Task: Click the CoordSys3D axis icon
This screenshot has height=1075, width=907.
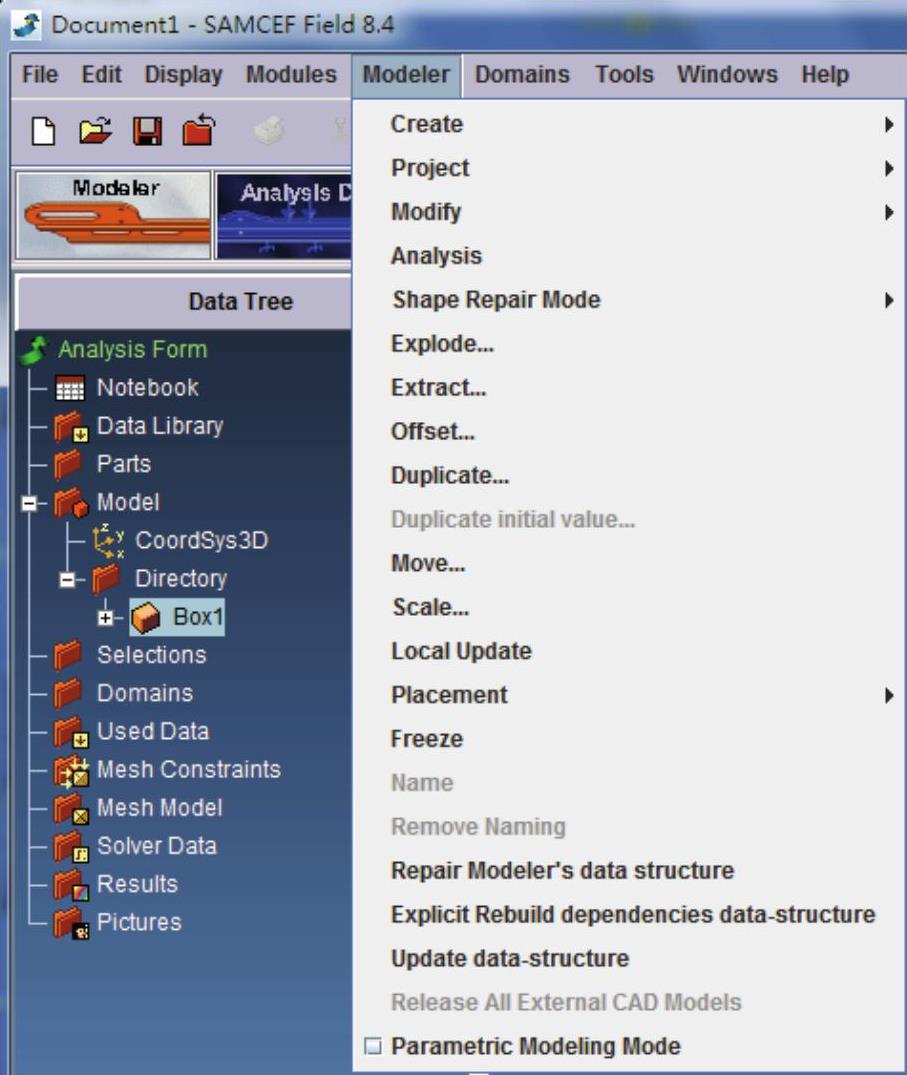Action: point(107,541)
